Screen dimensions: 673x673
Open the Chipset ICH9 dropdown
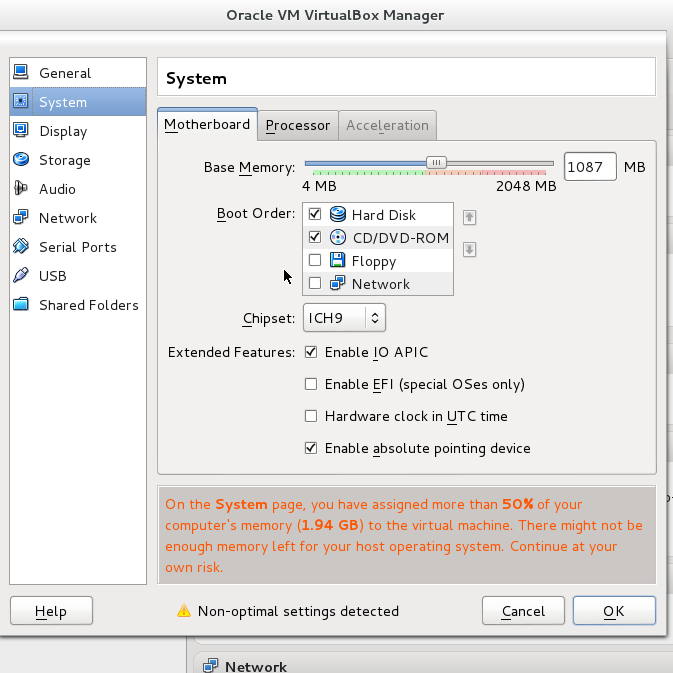(344, 318)
